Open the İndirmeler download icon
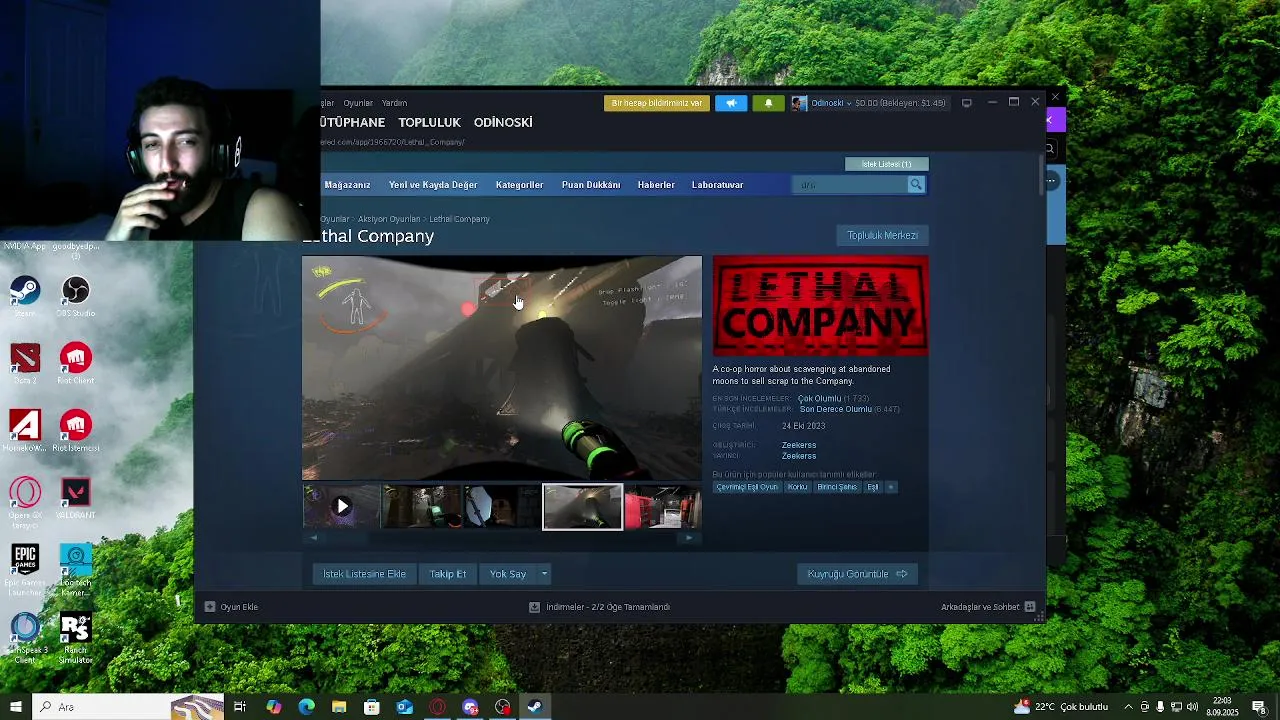The image size is (1280, 720). 534,607
